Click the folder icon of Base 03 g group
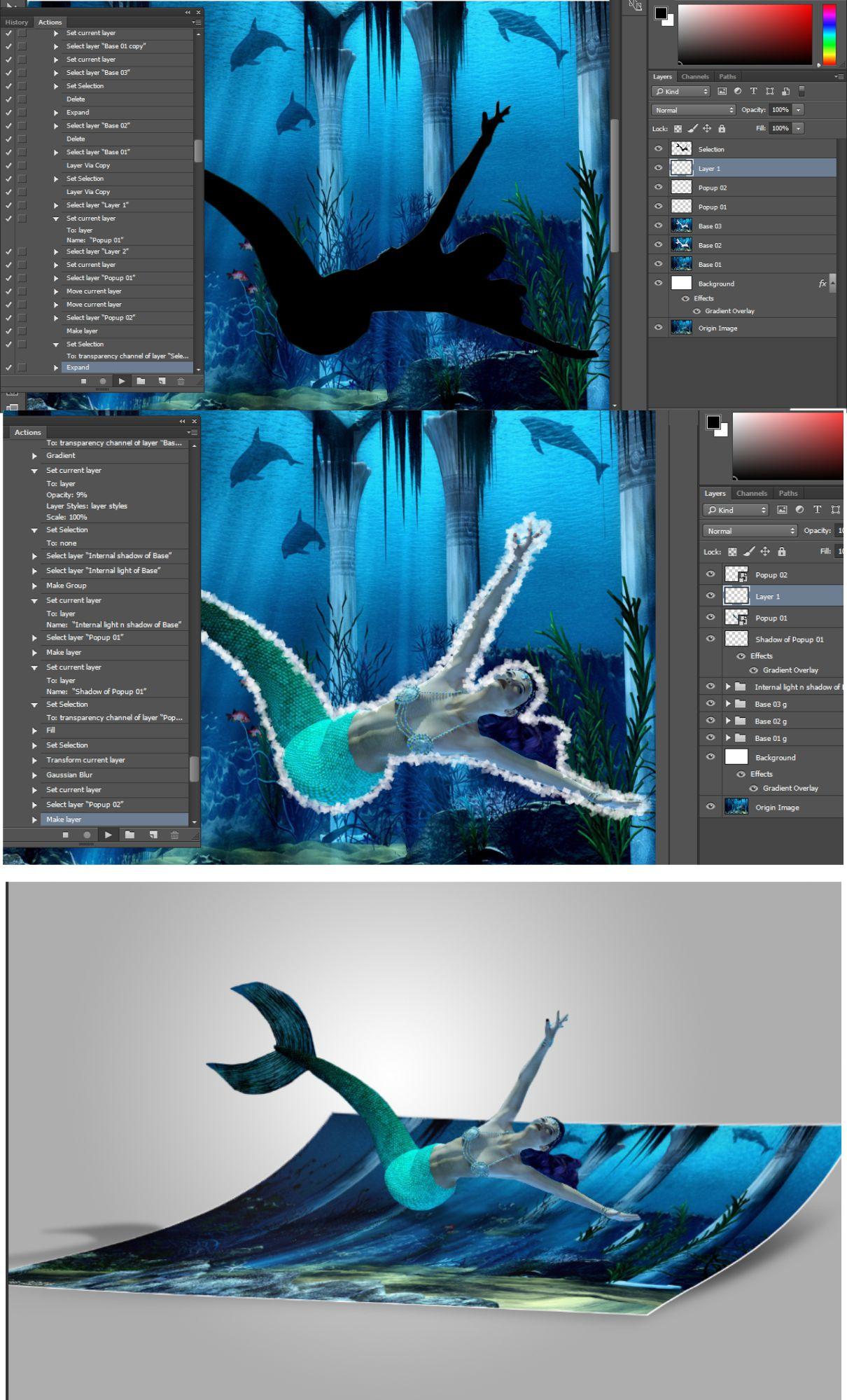The width and height of the screenshot is (847, 1400). [x=741, y=704]
